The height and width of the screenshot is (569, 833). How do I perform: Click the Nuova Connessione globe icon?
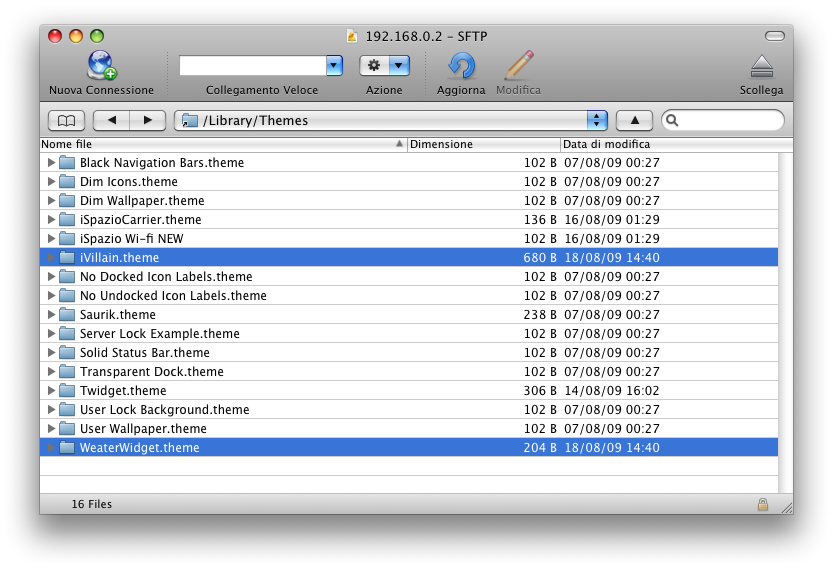point(101,66)
